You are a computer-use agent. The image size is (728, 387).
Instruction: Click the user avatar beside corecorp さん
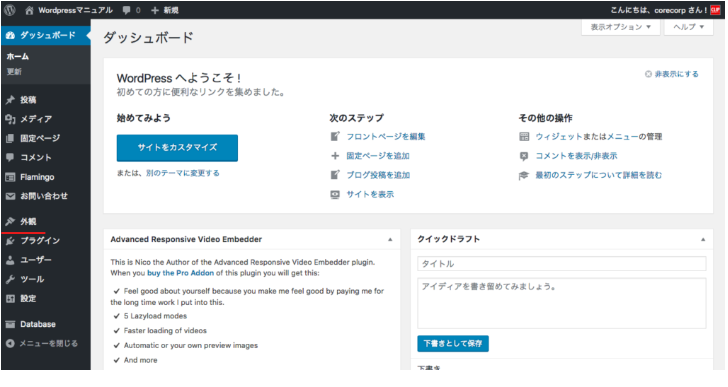(x=715, y=10)
